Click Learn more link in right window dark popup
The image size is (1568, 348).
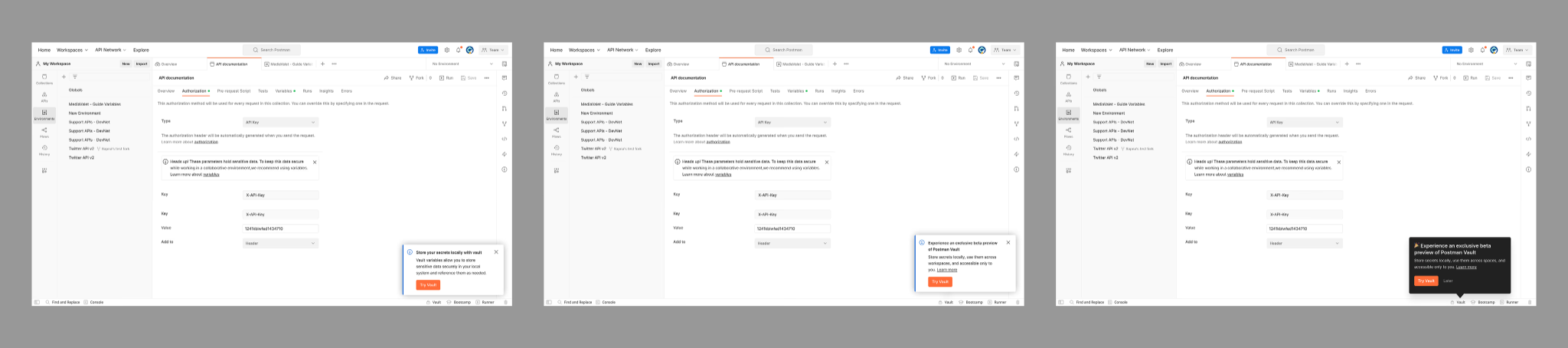tap(1466, 267)
